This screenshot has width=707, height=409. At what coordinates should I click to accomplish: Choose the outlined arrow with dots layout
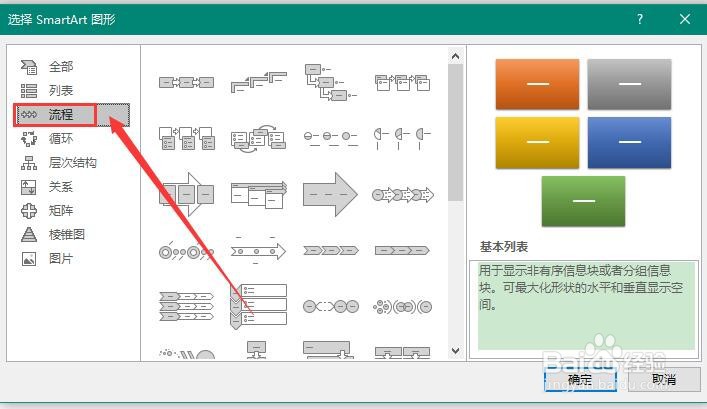pyautogui.click(x=258, y=251)
